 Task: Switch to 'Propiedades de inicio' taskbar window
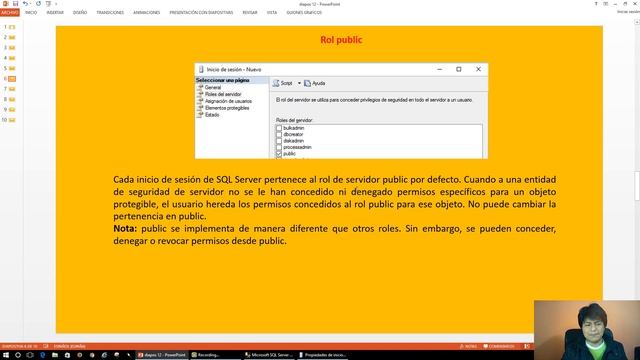coord(322,355)
